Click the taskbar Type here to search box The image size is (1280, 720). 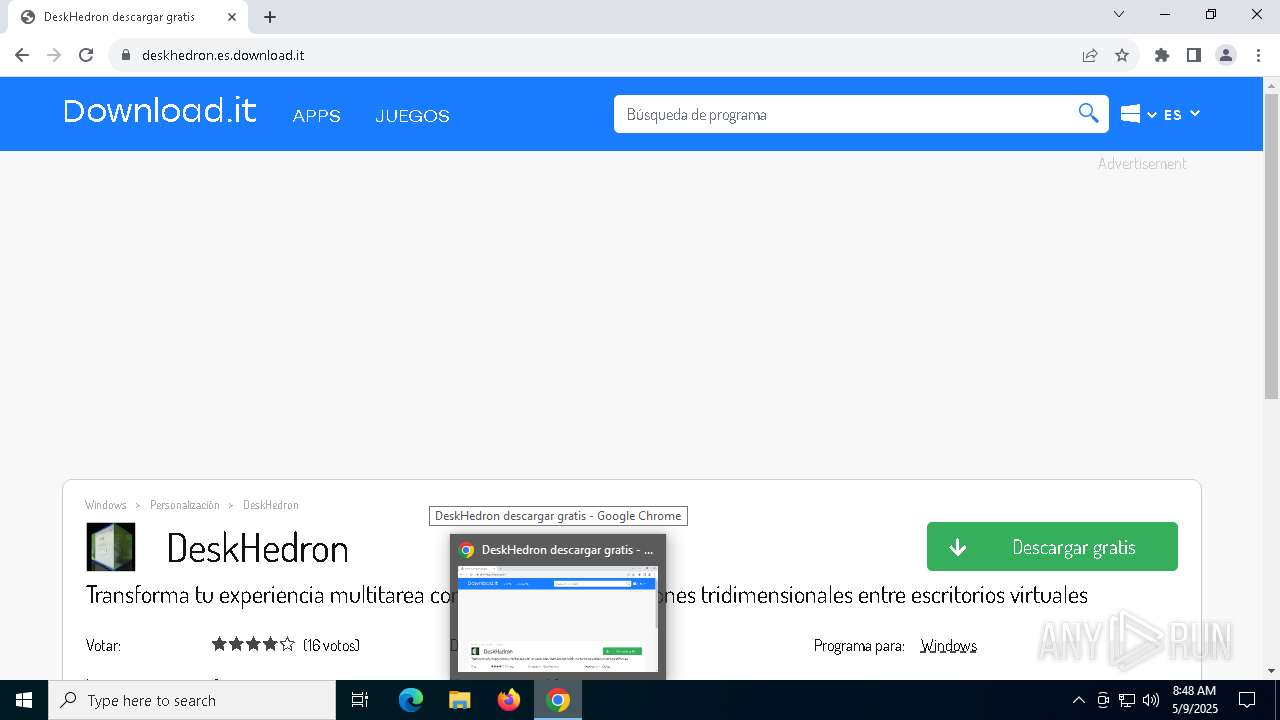click(192, 700)
